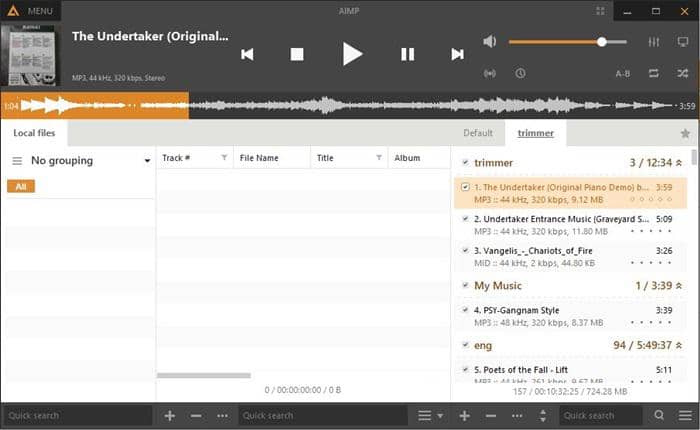Select track 5. Poets of the Fall - Lift

571,373
